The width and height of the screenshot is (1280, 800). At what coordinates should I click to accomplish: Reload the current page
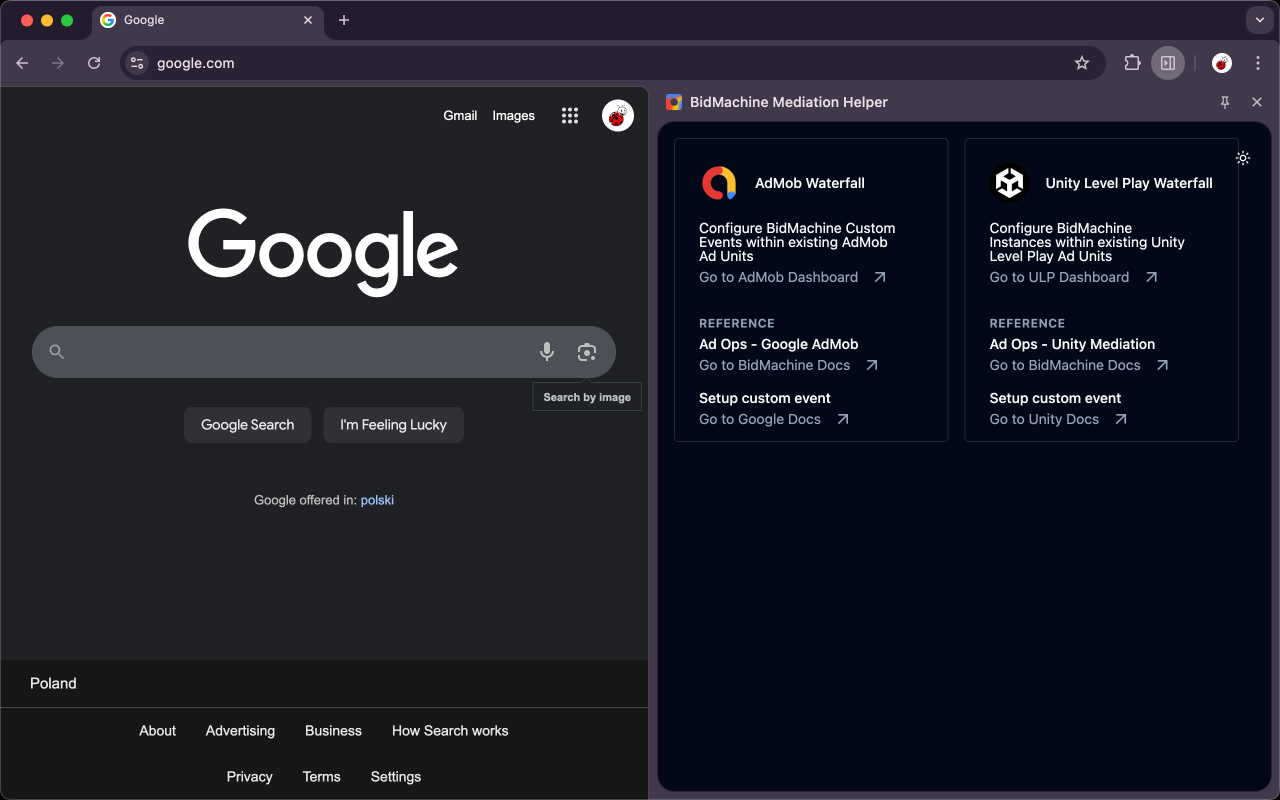pyautogui.click(x=94, y=63)
